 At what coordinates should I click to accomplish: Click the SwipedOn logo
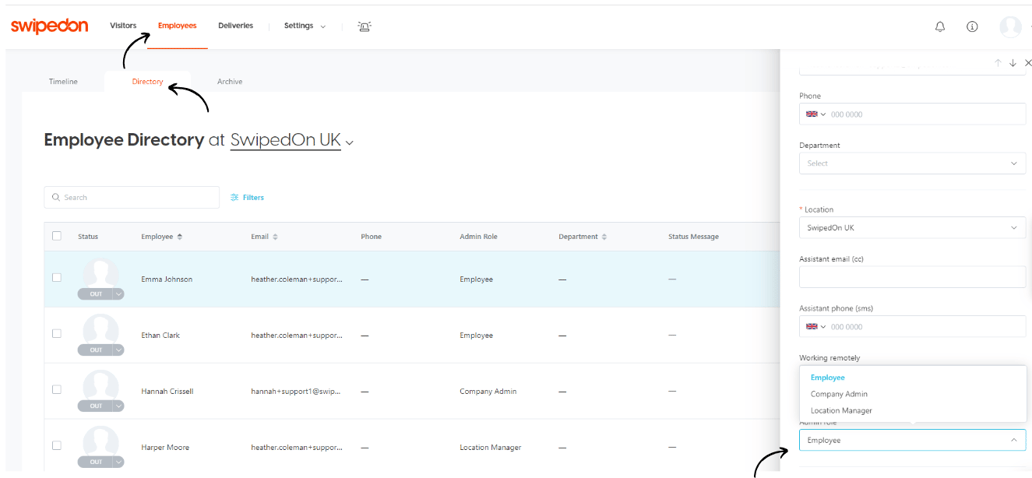[48, 26]
